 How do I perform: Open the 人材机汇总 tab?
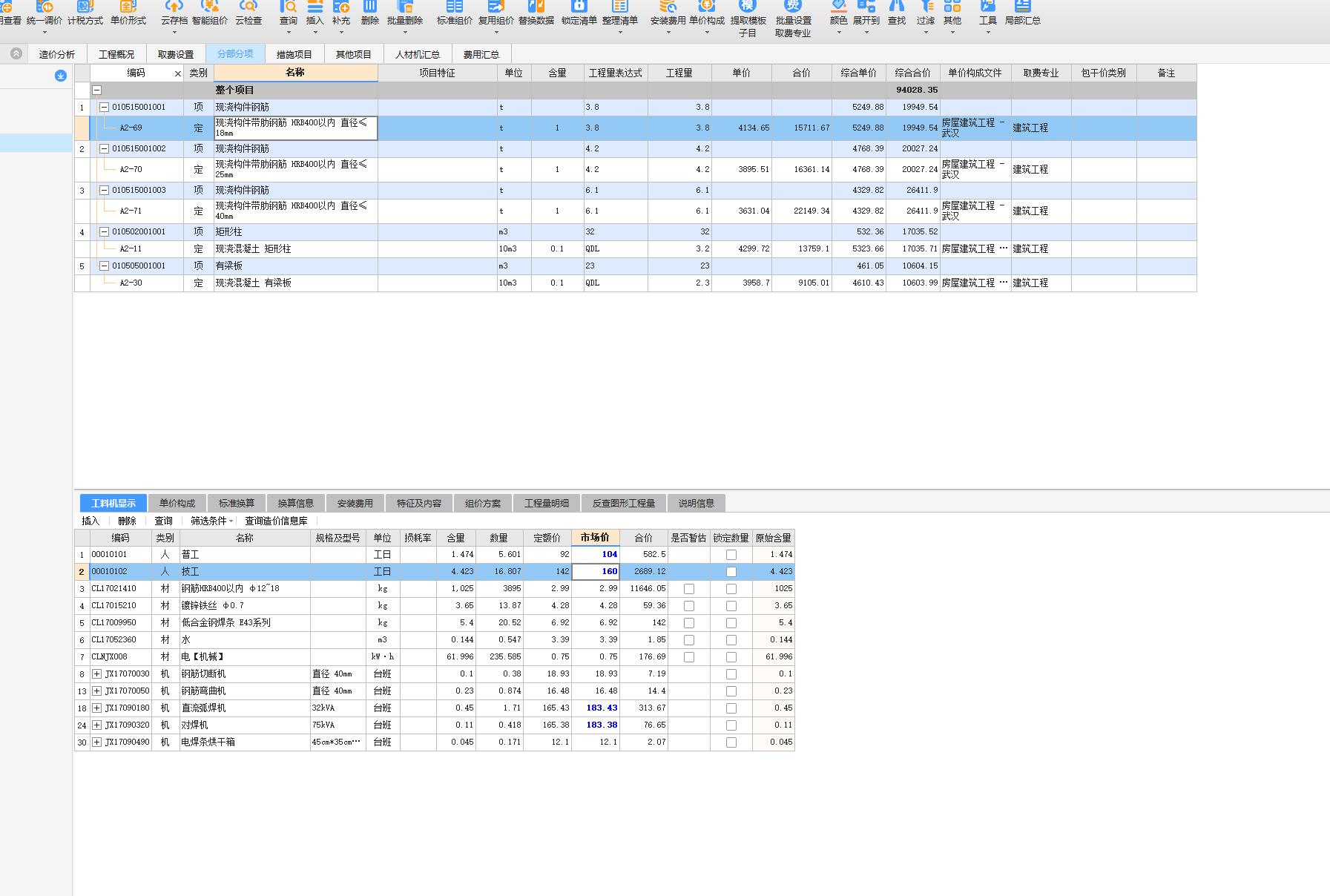pyautogui.click(x=418, y=54)
